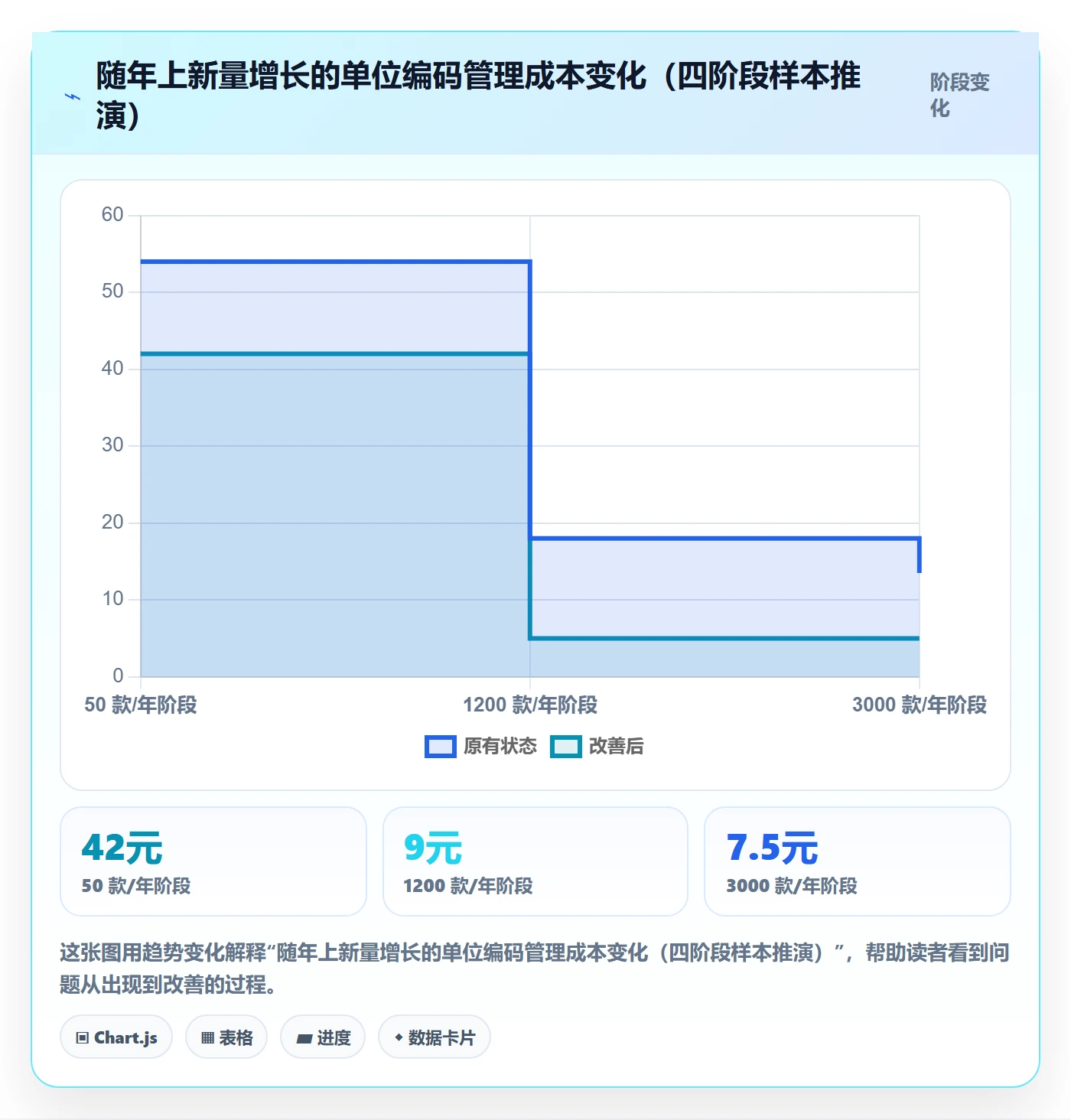This screenshot has width=1071, height=1120.
Task: Select the 数据卡片 tag chip
Action: 435,1037
